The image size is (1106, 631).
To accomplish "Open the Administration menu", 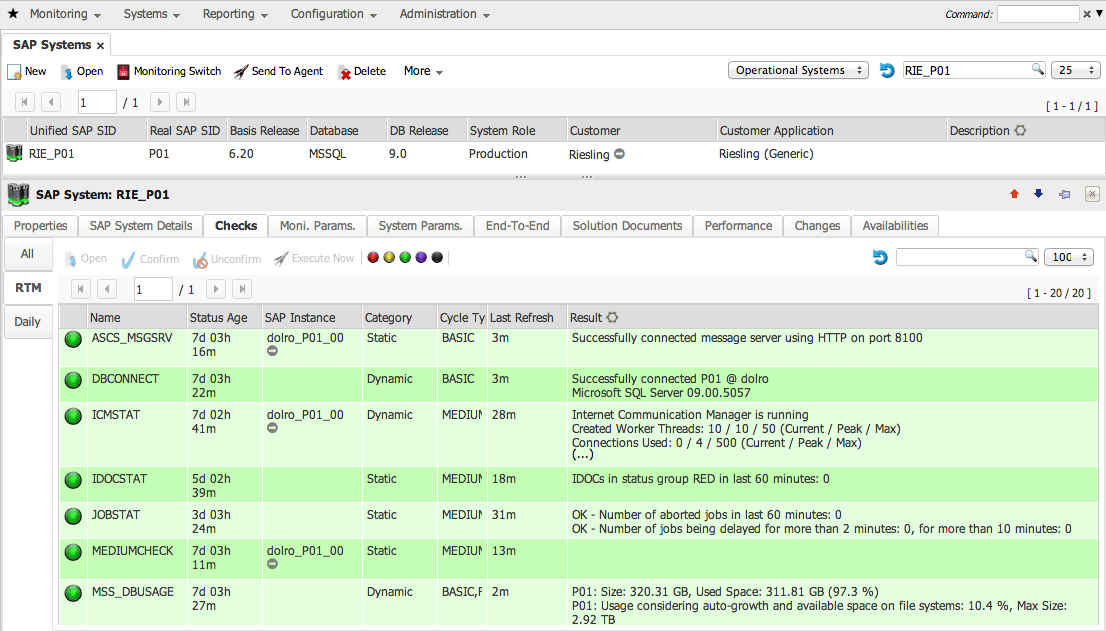I will (444, 13).
